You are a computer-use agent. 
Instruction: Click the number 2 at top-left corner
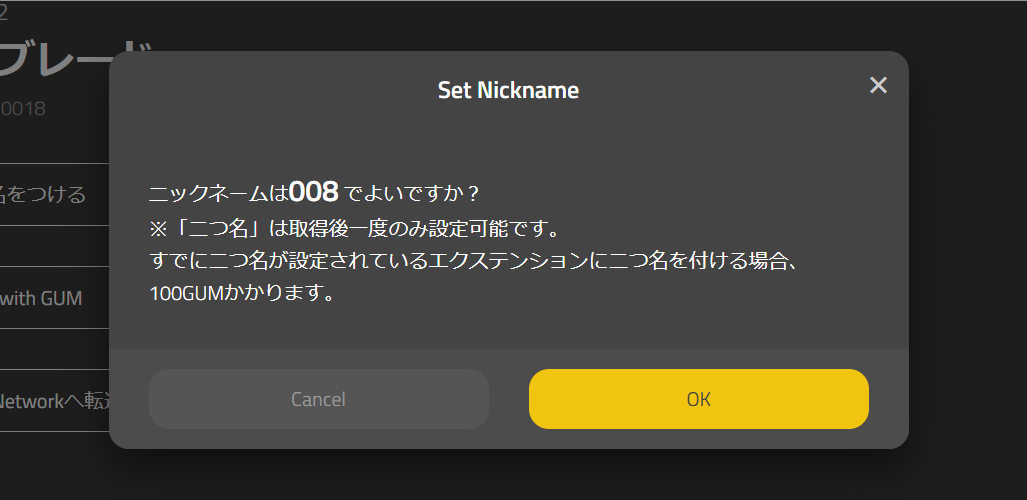pos(5,13)
